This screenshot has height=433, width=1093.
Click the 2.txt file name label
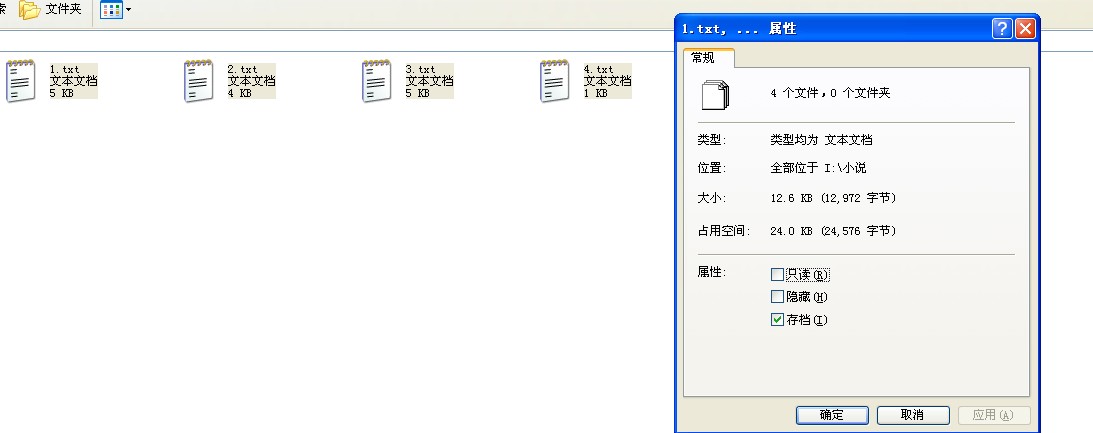[x=243, y=69]
